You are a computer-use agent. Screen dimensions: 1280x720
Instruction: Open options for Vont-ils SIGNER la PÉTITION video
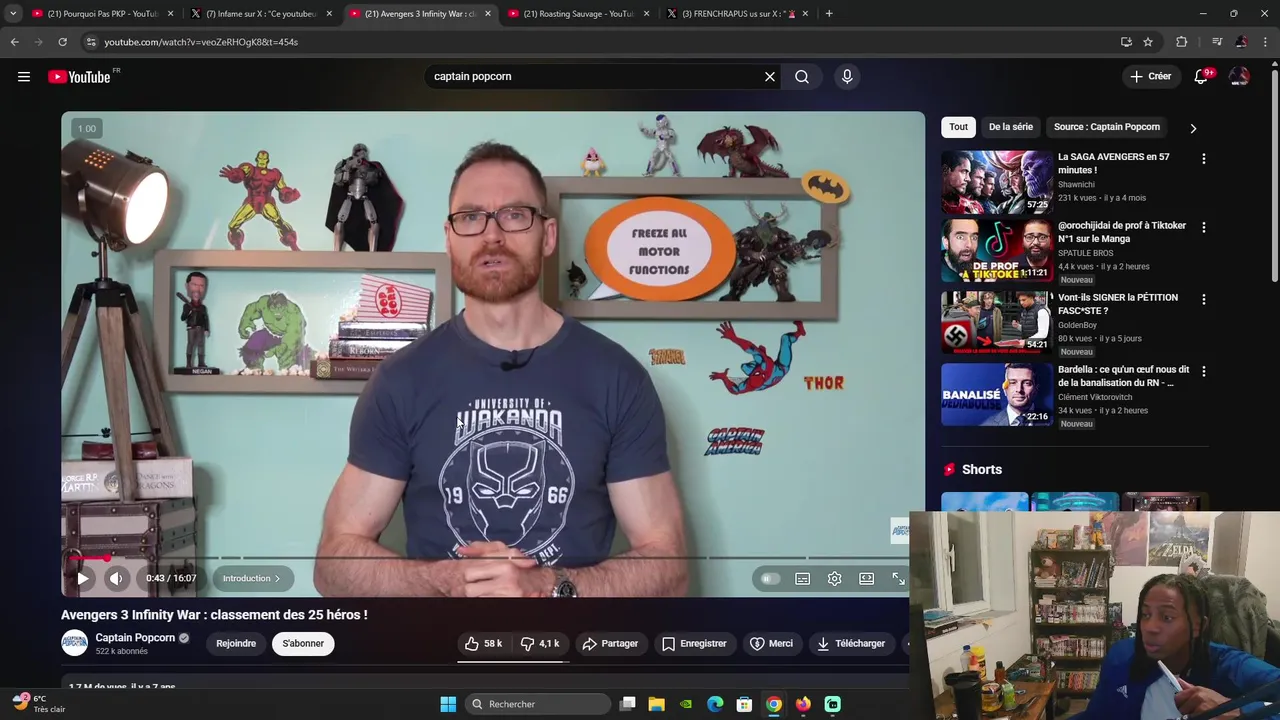tap(1203, 299)
